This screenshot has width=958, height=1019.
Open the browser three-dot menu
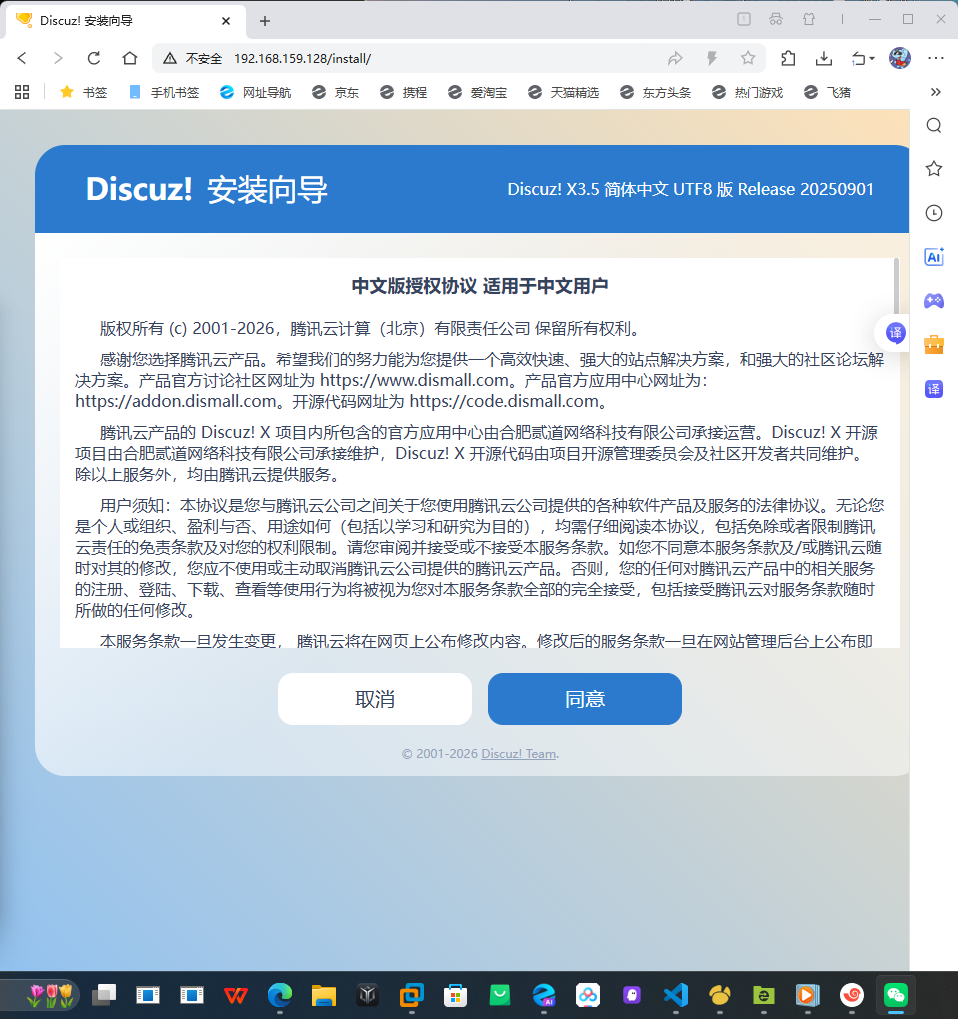click(936, 58)
